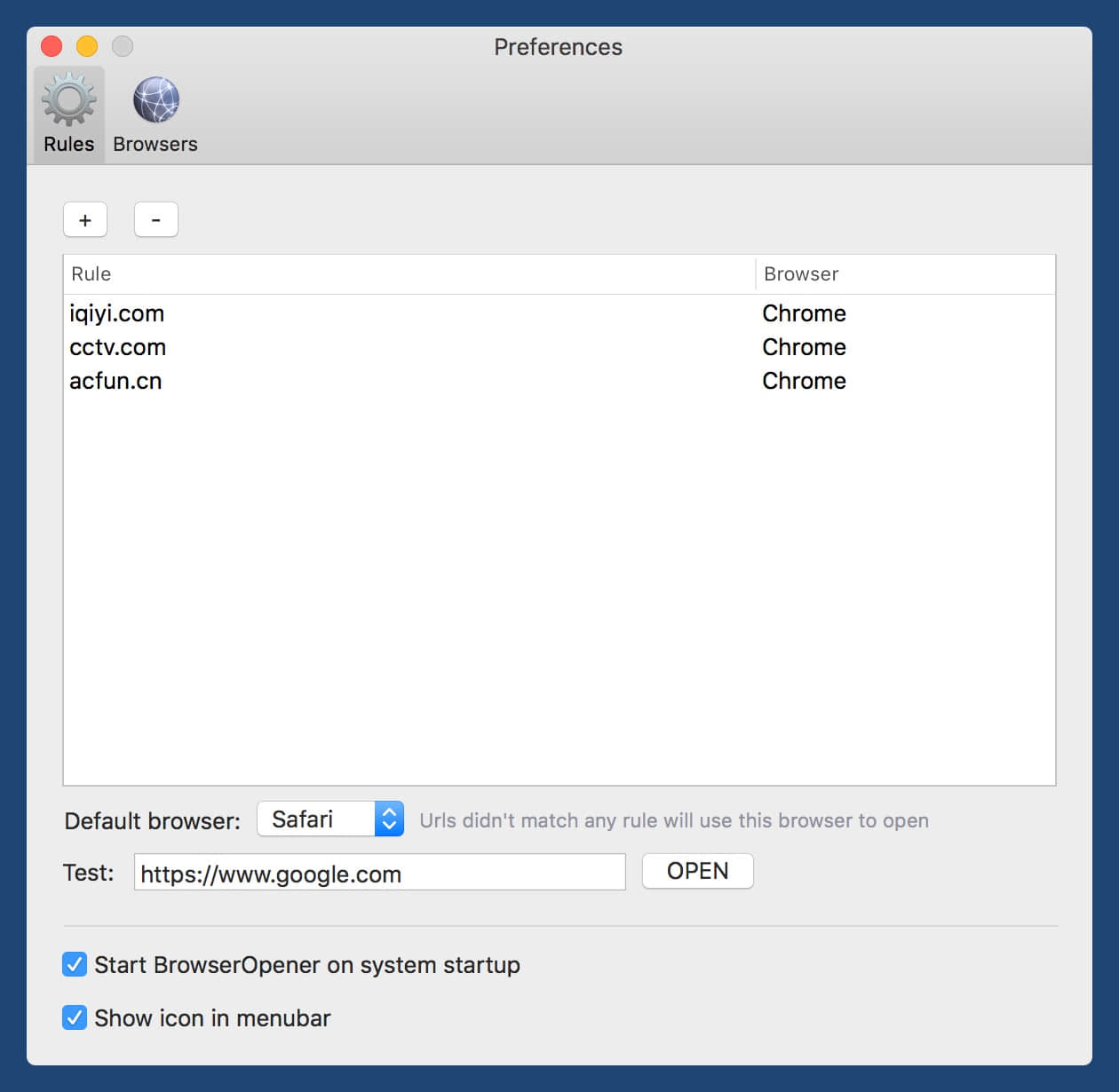Add a new rule with plus button
This screenshot has width=1119, height=1092.
(x=85, y=220)
